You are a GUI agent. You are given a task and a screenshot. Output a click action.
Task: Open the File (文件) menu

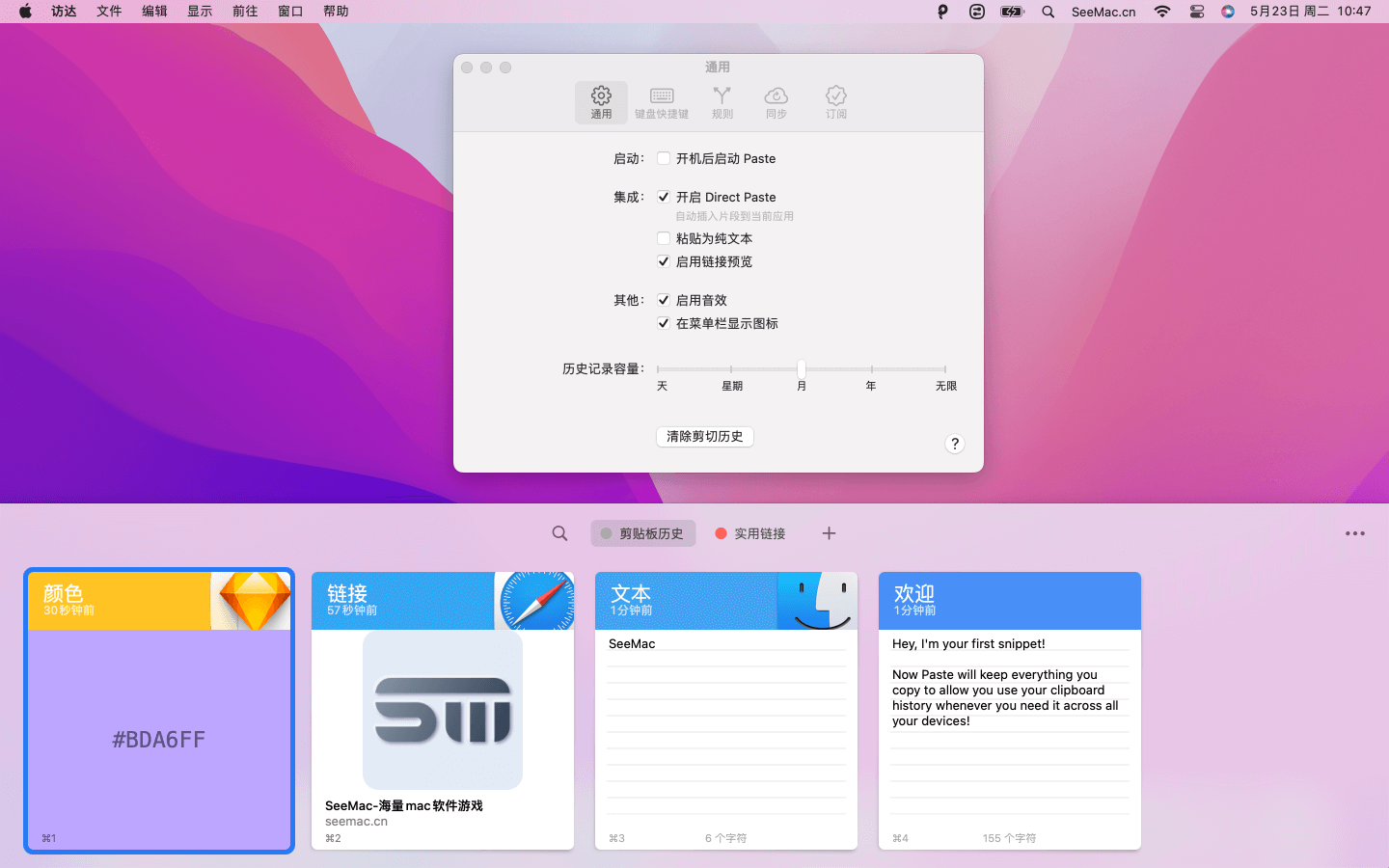109,12
